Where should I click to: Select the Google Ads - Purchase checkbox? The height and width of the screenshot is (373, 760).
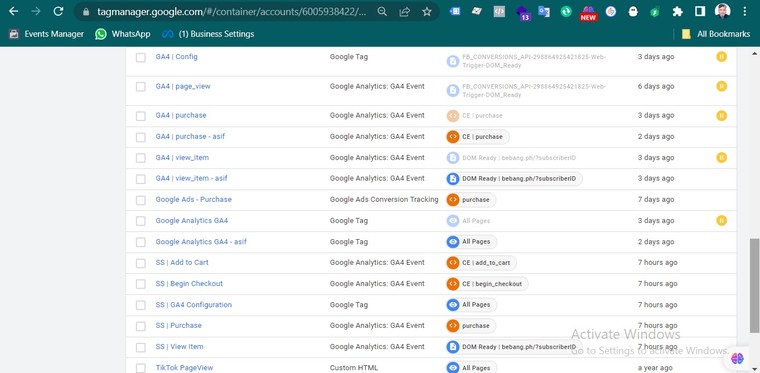141,200
